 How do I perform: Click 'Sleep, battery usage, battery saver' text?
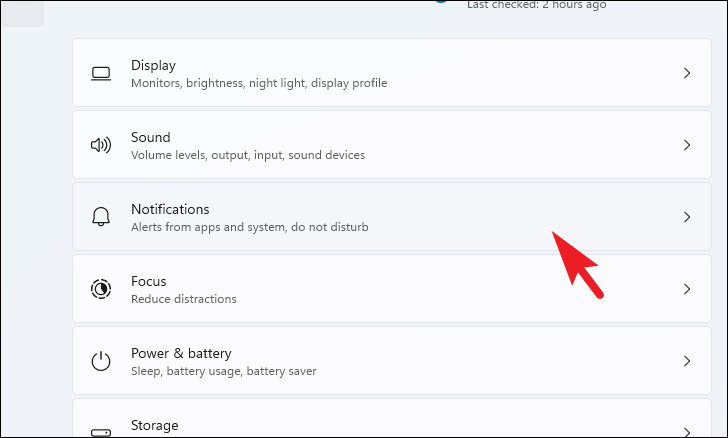click(x=224, y=371)
